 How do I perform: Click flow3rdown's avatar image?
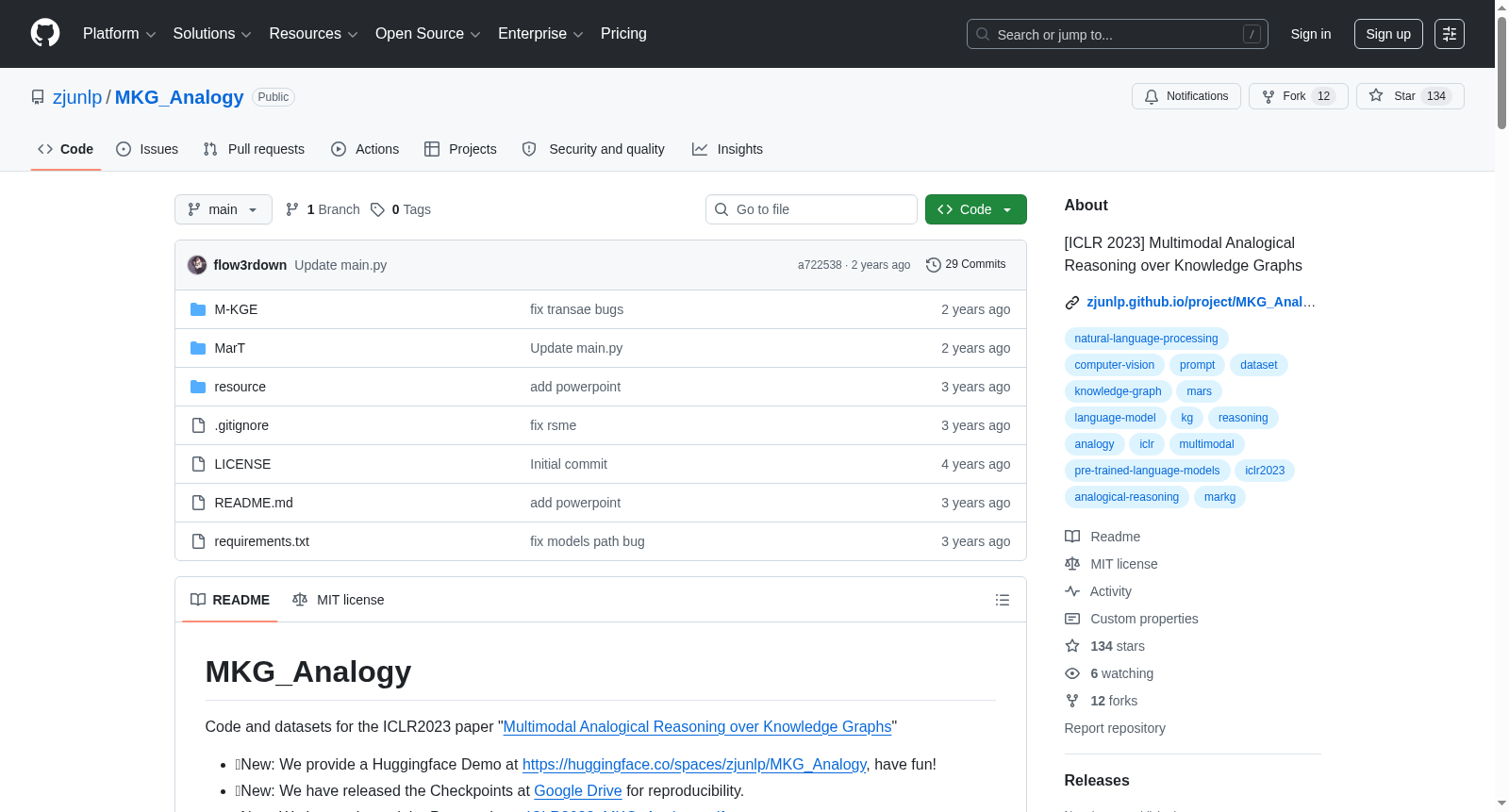tap(197, 265)
